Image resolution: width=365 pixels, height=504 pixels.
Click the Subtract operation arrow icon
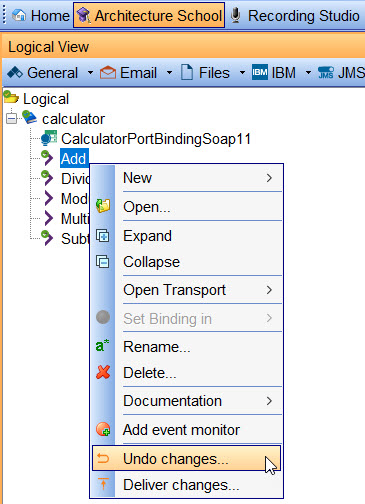click(x=47, y=238)
